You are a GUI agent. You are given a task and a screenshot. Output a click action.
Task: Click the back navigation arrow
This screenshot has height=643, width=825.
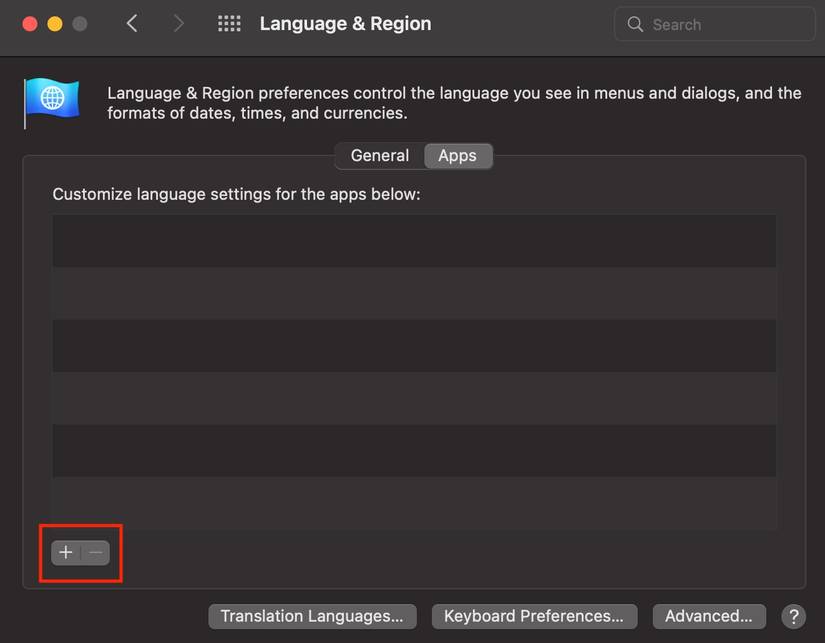pyautogui.click(x=131, y=22)
